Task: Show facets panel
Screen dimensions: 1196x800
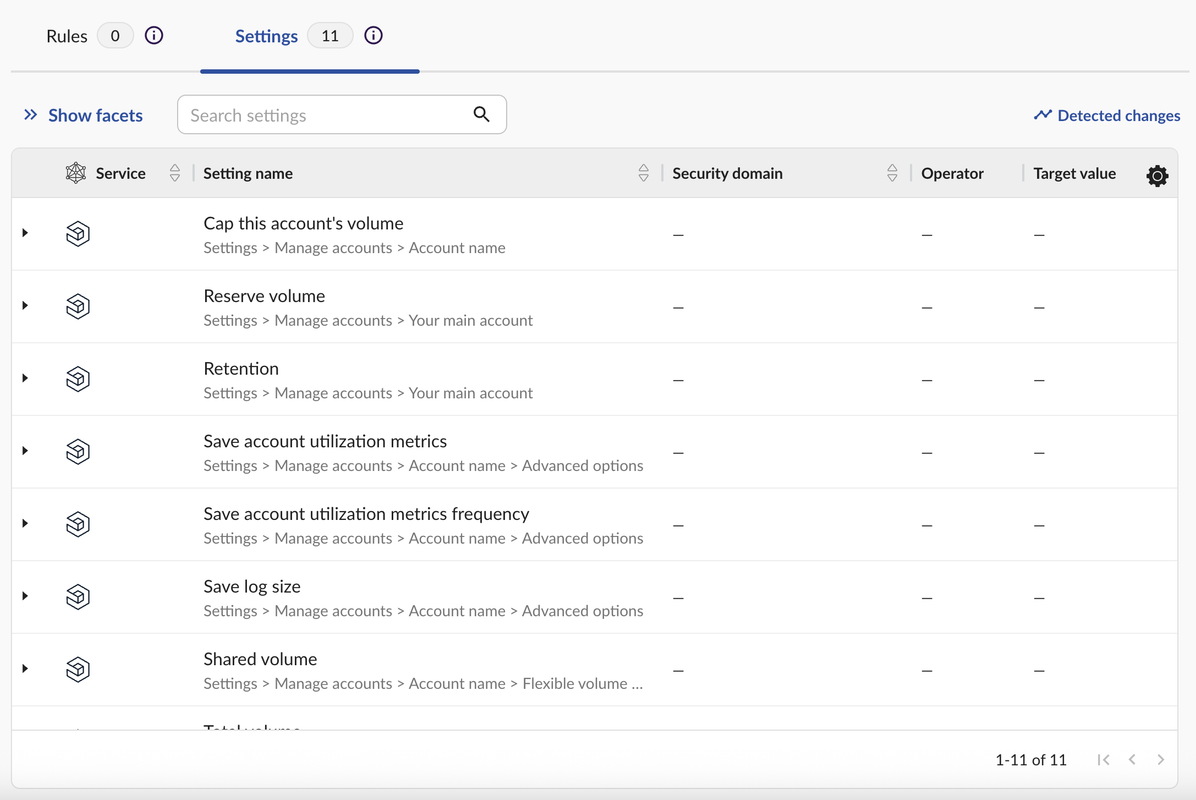Action: (83, 115)
